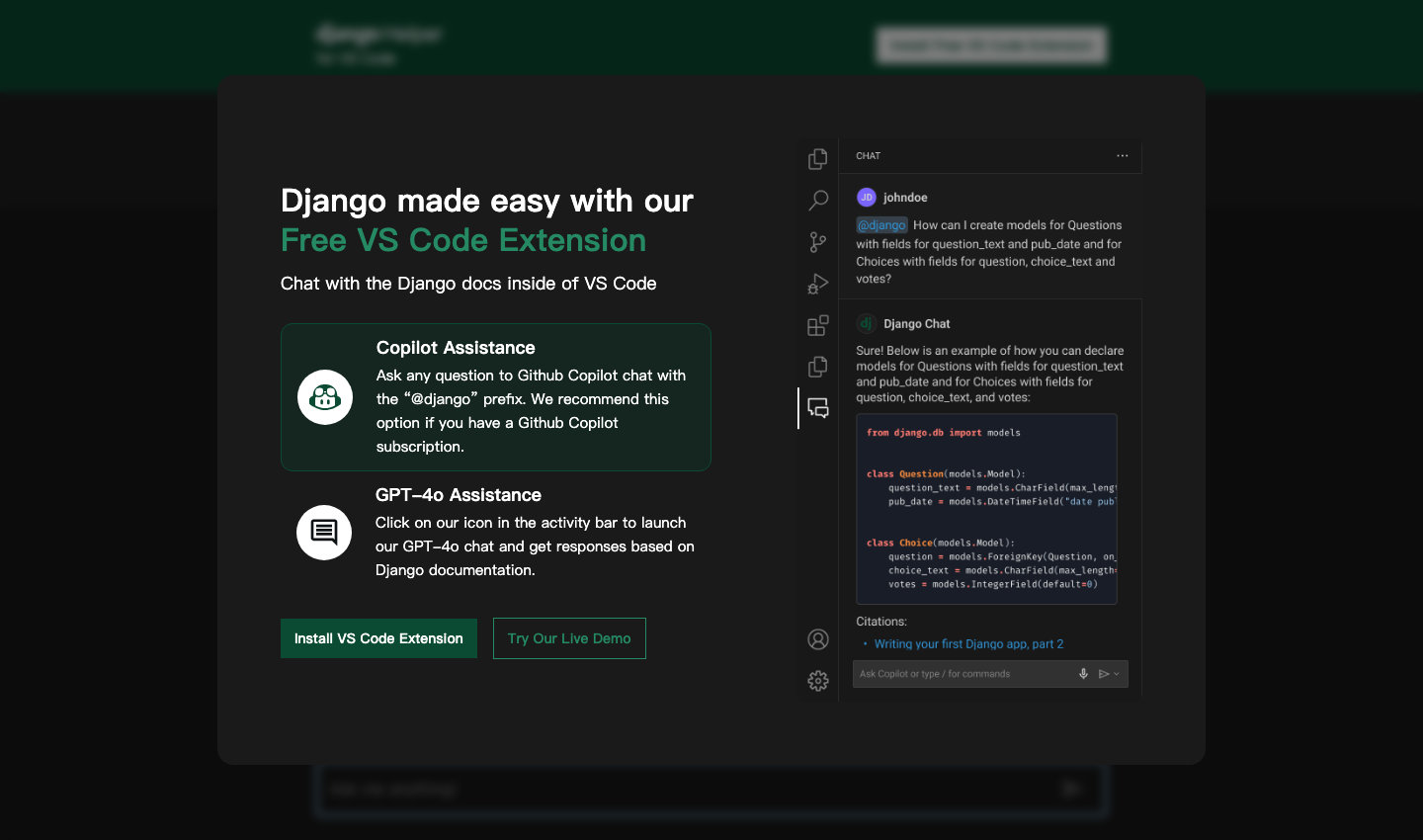Click the stacked documents icon below Extensions
The width and height of the screenshot is (1423, 840).
pyautogui.click(x=818, y=367)
